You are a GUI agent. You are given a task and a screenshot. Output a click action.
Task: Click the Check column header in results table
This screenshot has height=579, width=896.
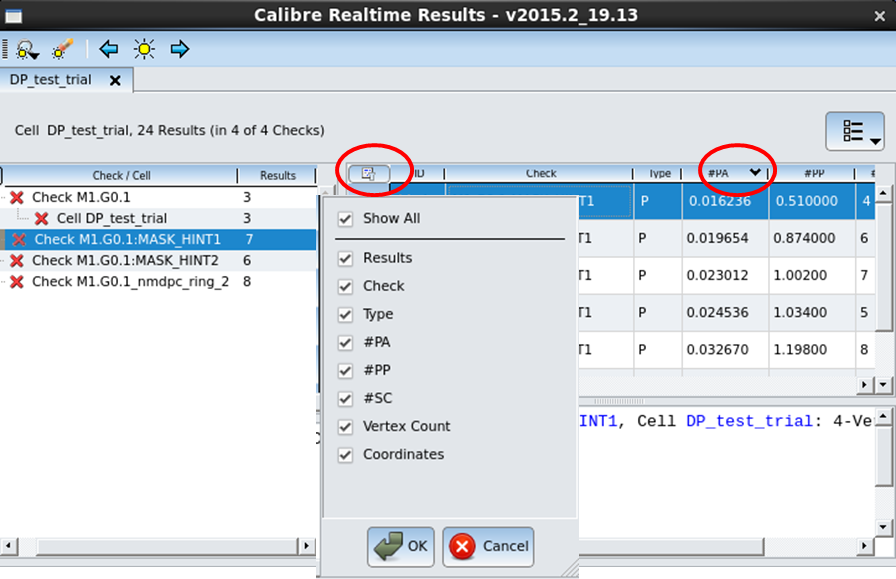(x=540, y=173)
